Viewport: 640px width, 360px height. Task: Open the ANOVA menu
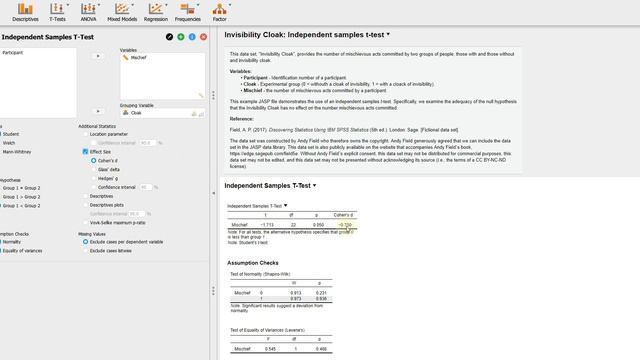coord(88,12)
